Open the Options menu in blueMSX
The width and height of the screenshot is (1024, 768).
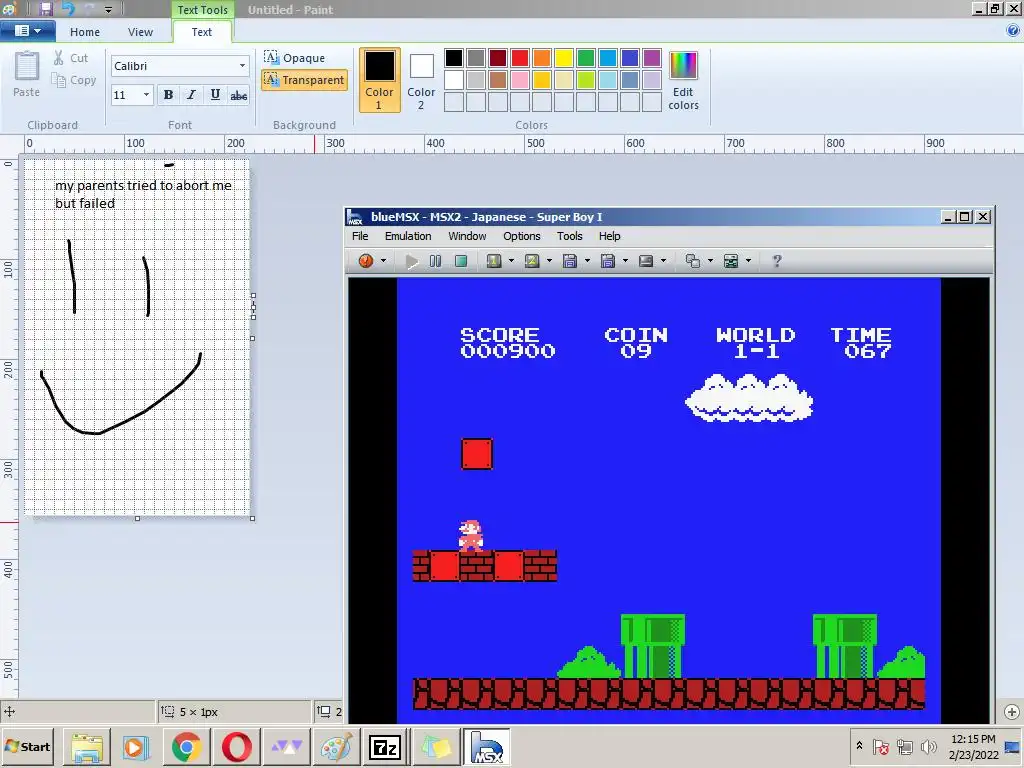click(521, 236)
